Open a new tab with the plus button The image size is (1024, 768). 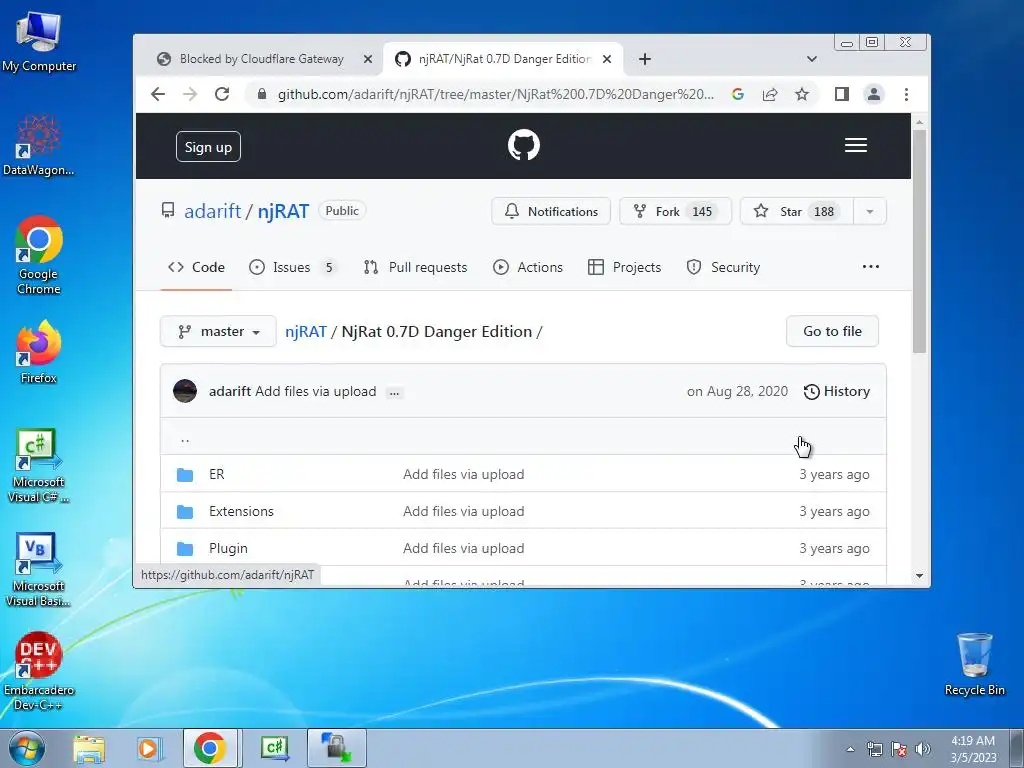(x=645, y=59)
